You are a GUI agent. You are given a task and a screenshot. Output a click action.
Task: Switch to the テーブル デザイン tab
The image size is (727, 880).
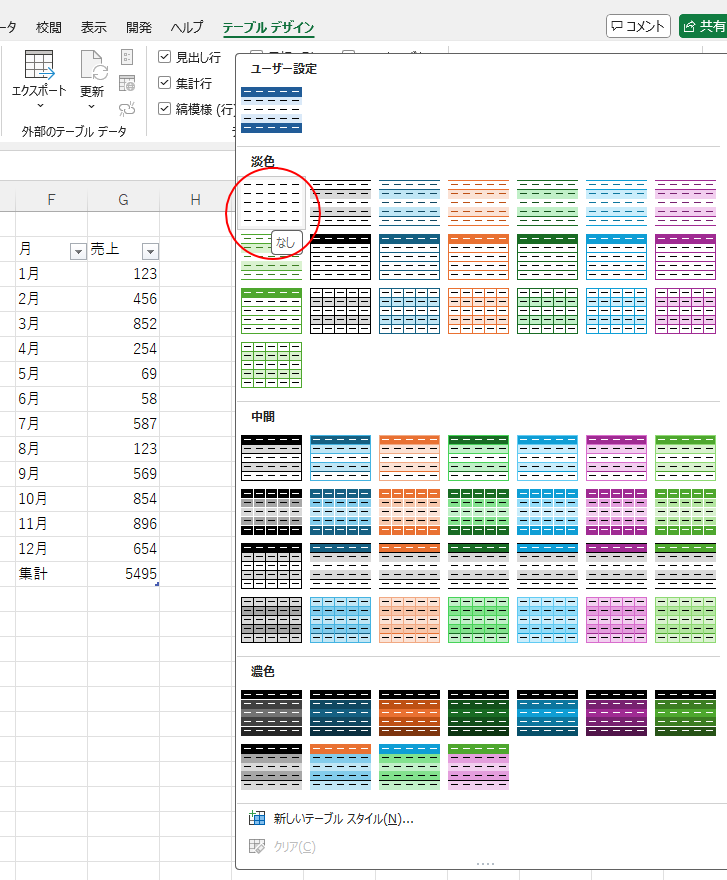[x=268, y=27]
